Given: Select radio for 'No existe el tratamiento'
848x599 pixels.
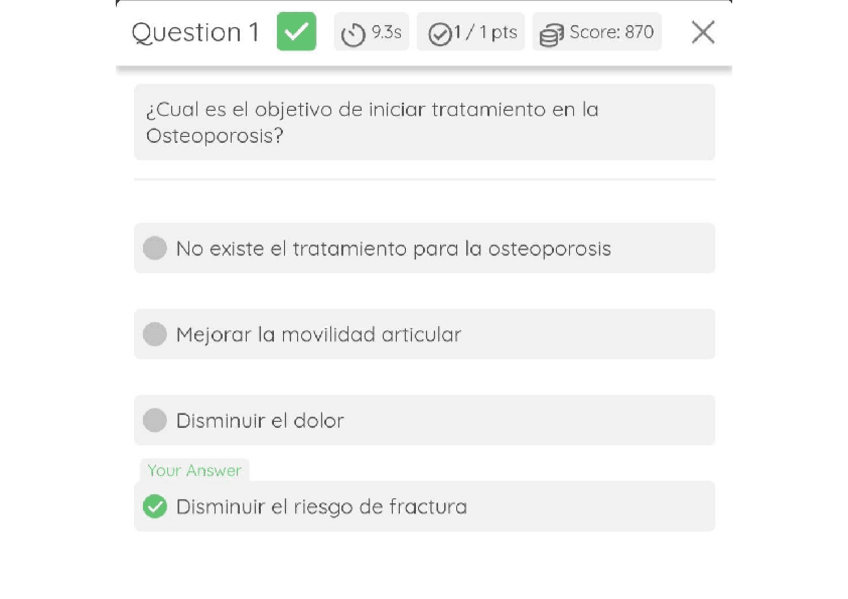Looking at the screenshot, I should 155,248.
